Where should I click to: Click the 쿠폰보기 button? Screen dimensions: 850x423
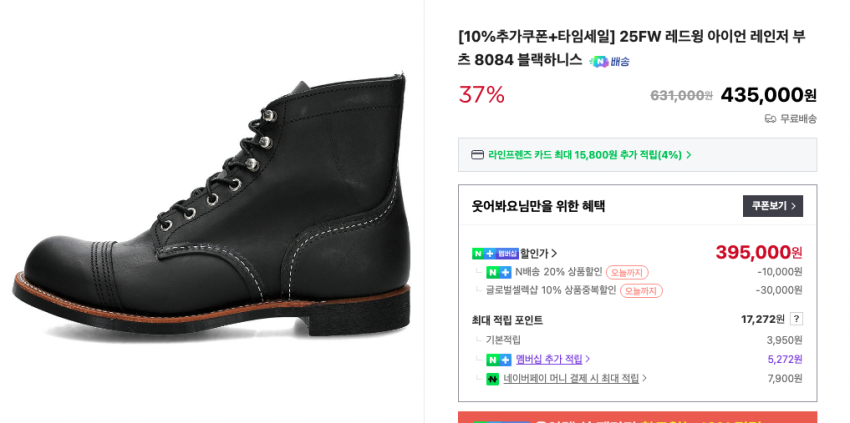772,206
